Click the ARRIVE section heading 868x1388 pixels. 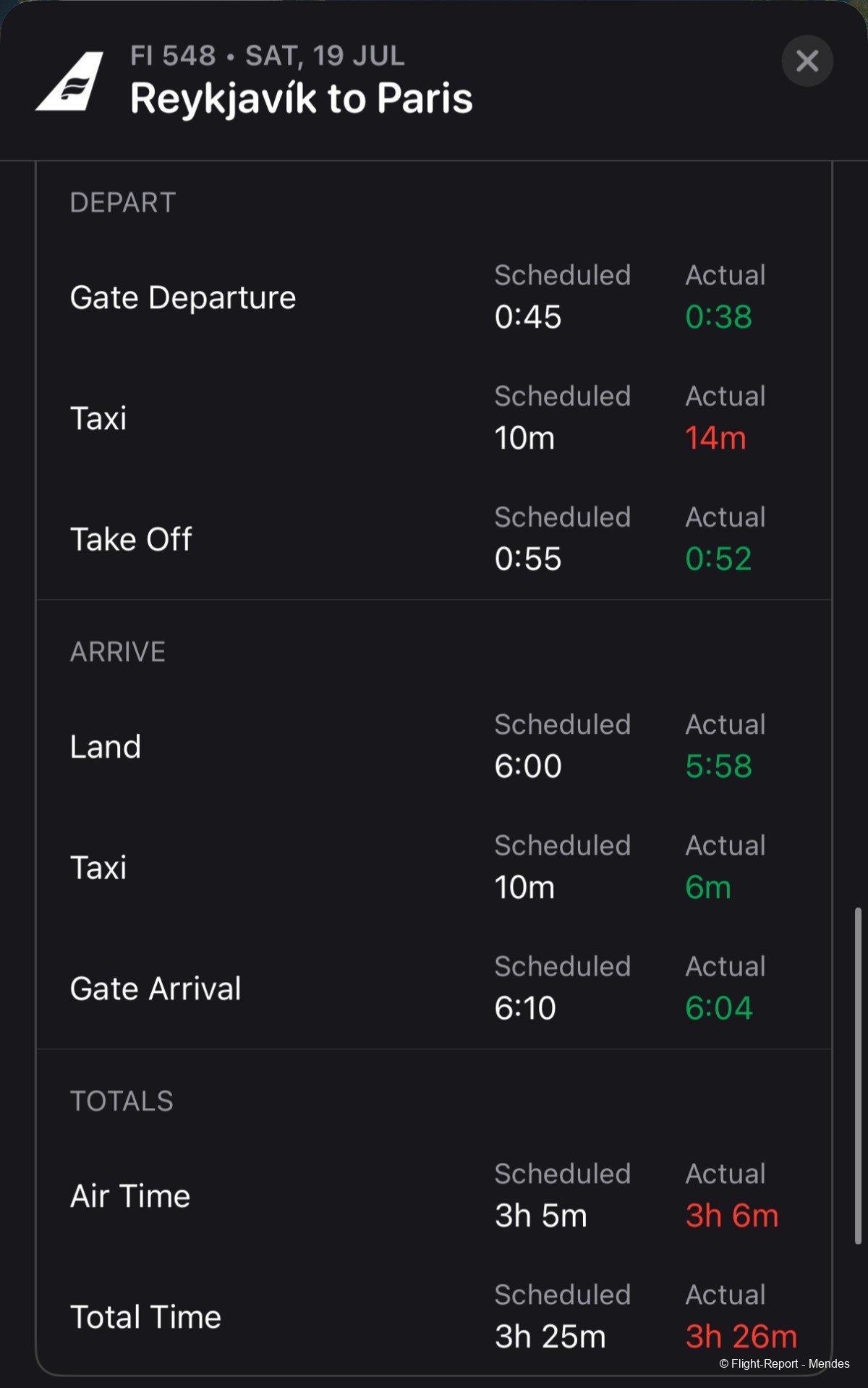pyautogui.click(x=118, y=652)
